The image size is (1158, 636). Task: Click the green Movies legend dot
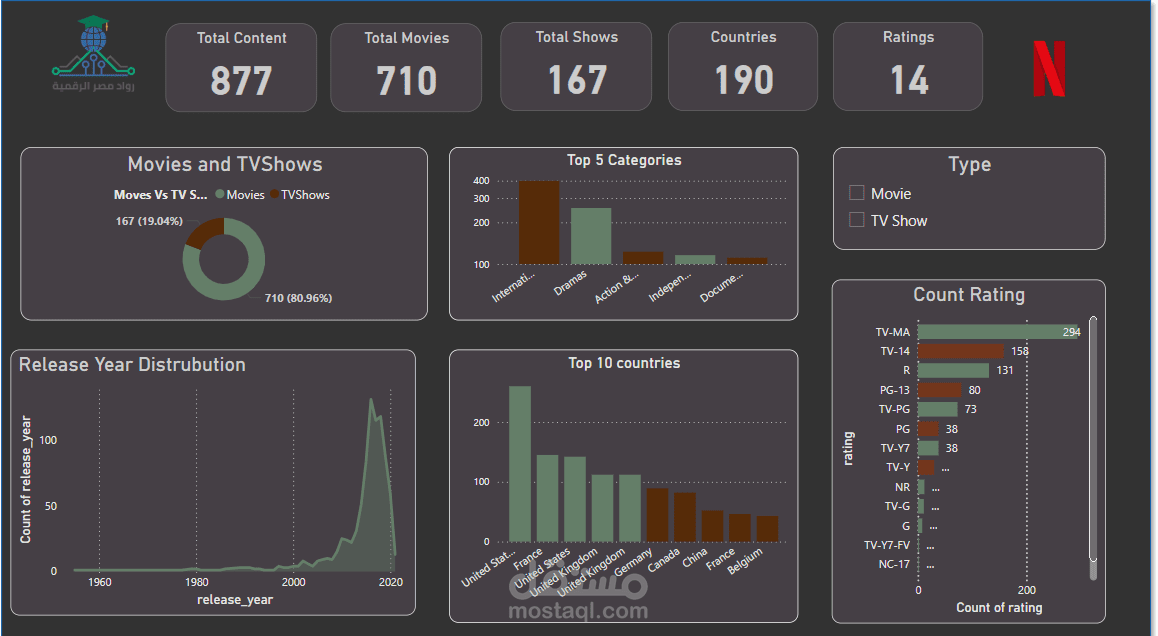(222, 194)
